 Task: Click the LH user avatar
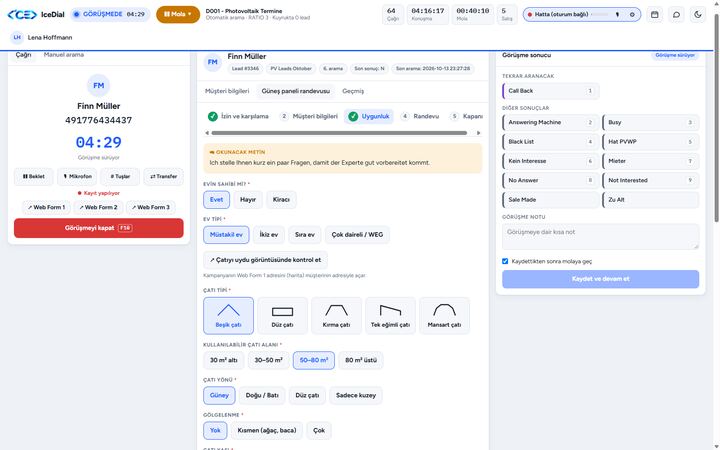17,38
